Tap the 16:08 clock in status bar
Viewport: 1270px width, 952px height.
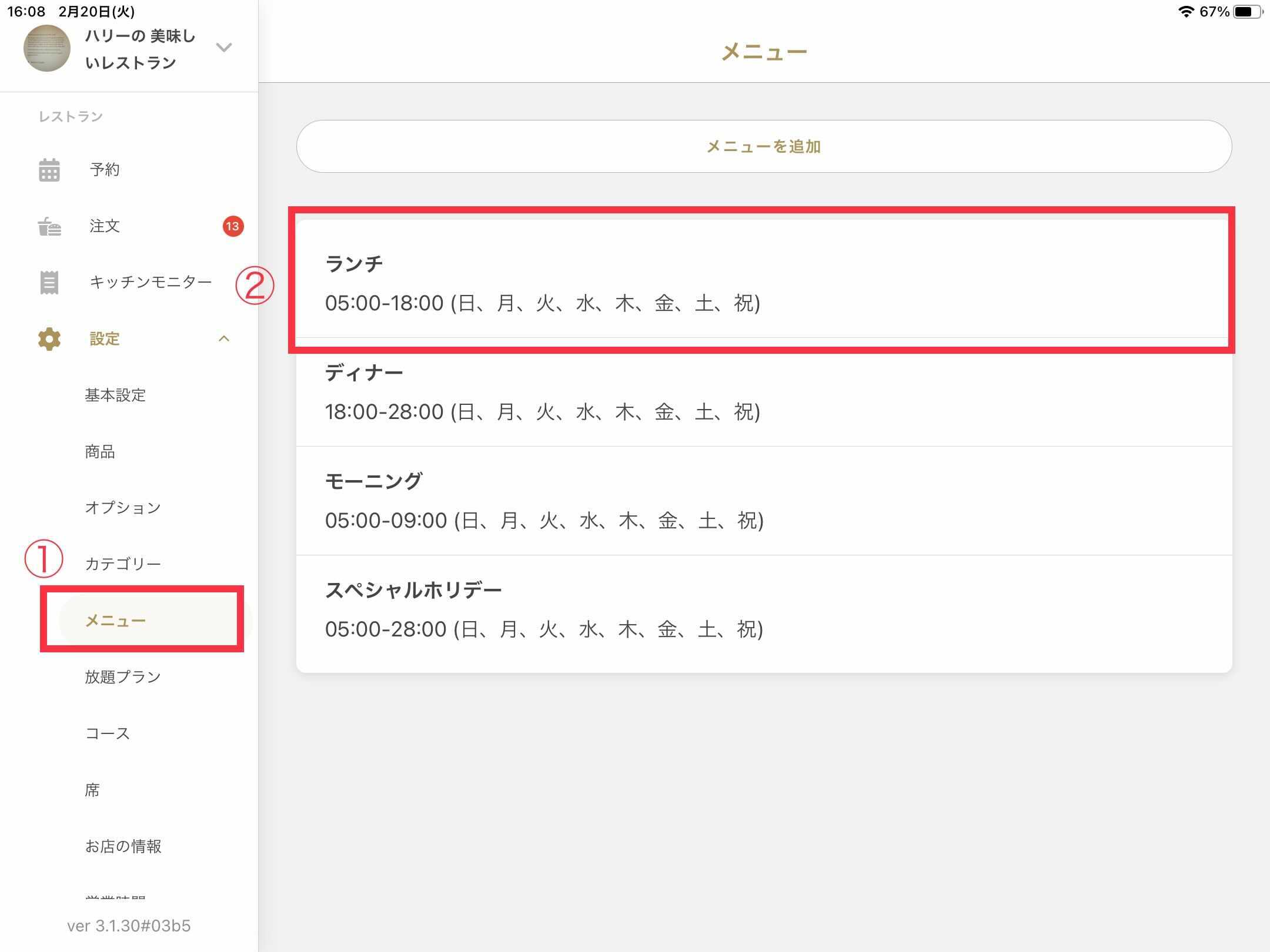click(26, 11)
